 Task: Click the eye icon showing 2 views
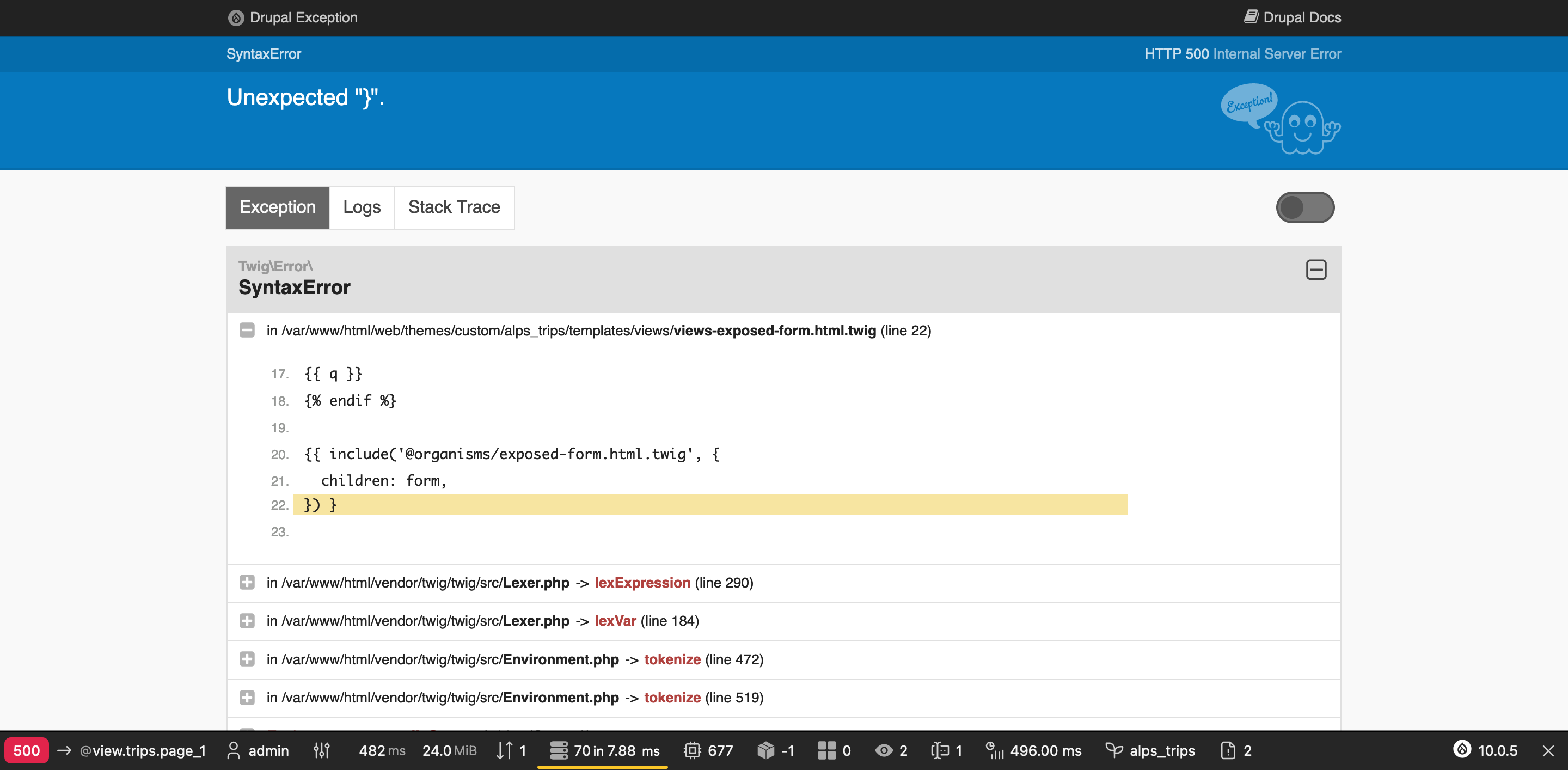(x=883, y=750)
